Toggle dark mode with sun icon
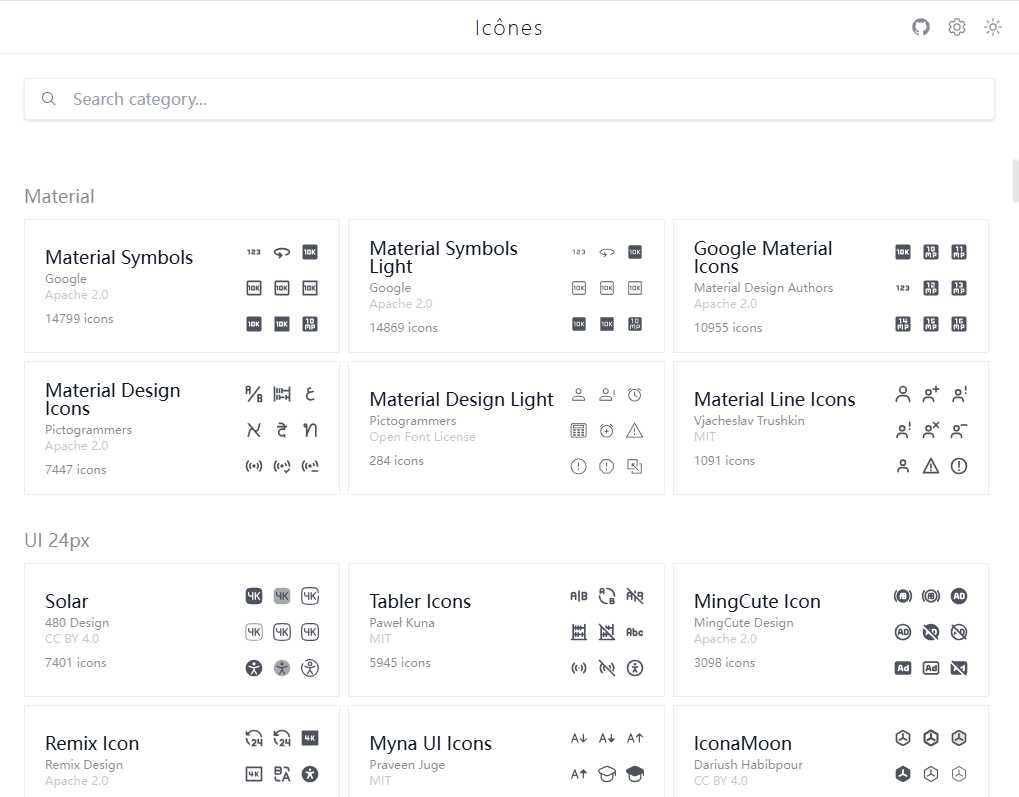Image resolution: width=1019 pixels, height=797 pixels. [x=993, y=27]
